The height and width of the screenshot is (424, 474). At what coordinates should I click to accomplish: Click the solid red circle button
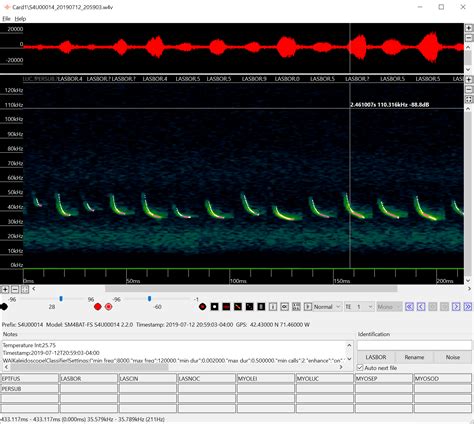pyautogui.click(x=97, y=307)
